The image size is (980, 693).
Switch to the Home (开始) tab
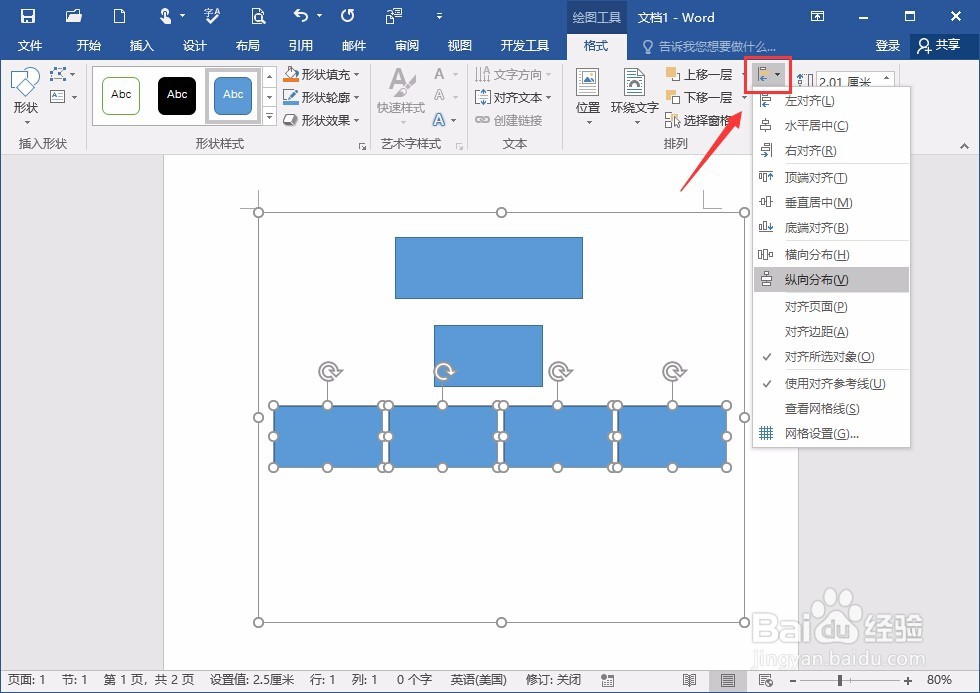88,46
